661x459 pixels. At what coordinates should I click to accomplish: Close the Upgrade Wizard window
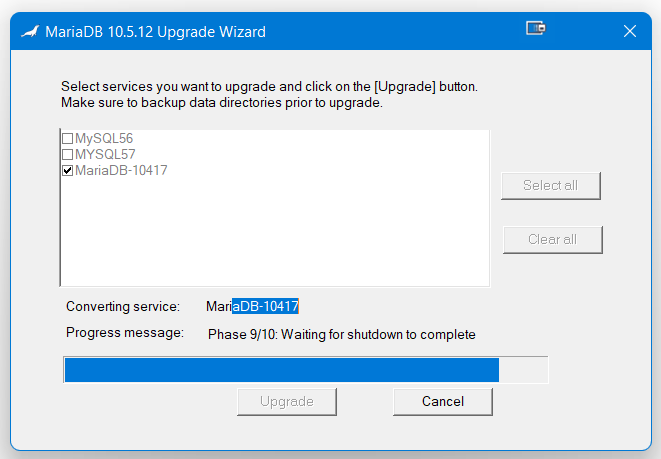(x=629, y=31)
